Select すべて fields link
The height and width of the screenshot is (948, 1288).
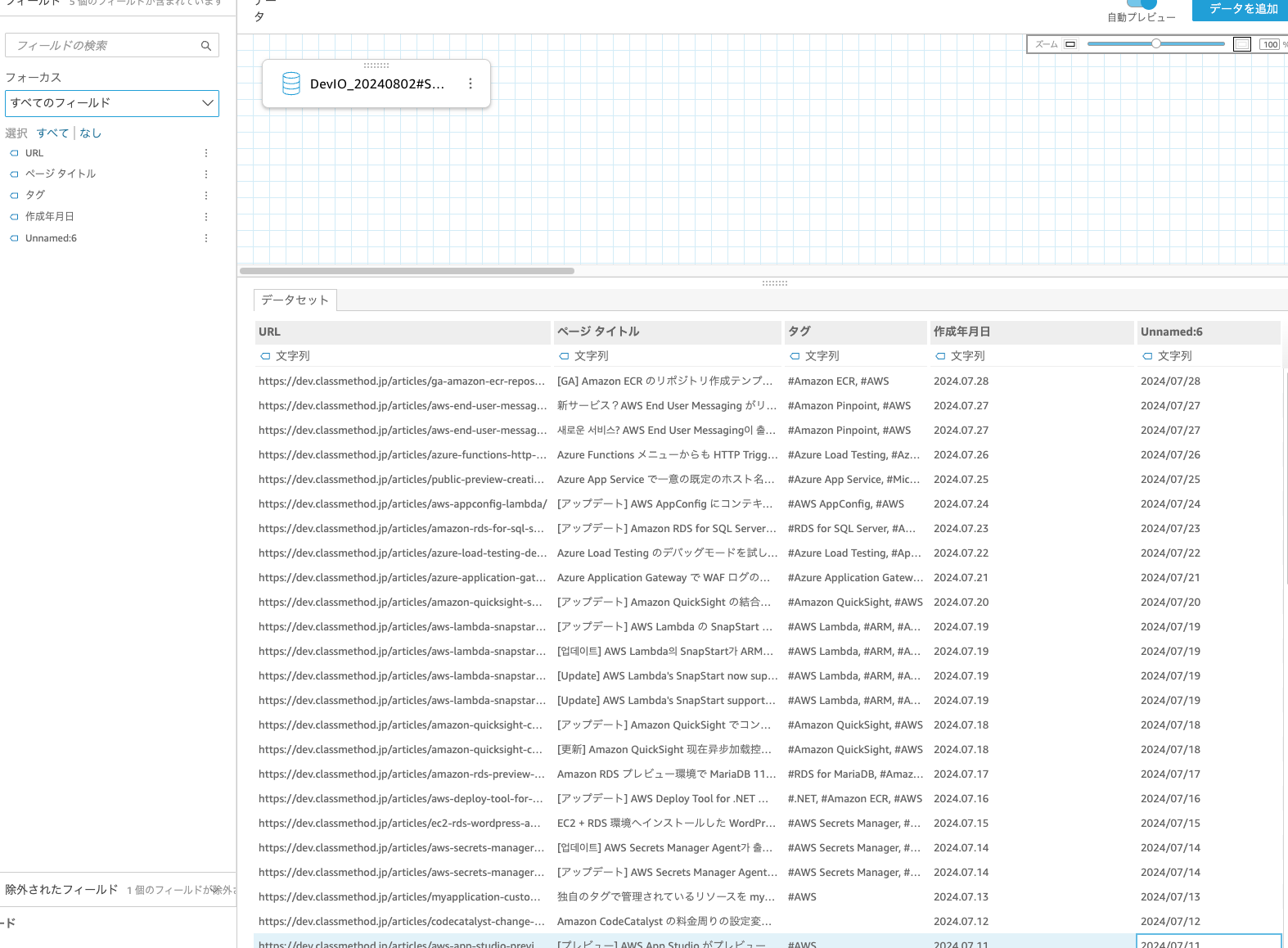[x=52, y=133]
